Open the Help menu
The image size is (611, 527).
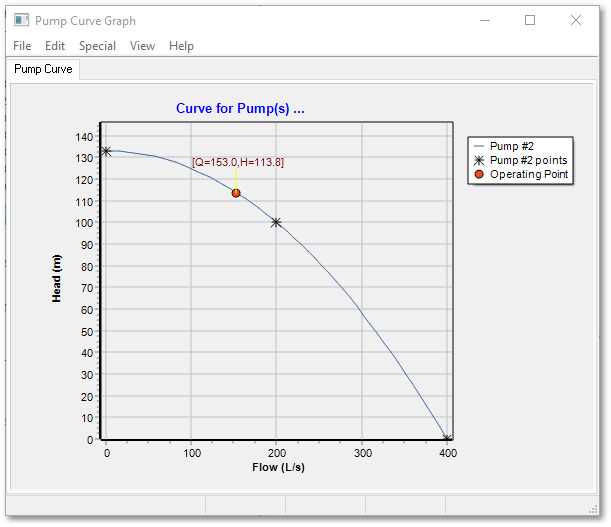181,46
